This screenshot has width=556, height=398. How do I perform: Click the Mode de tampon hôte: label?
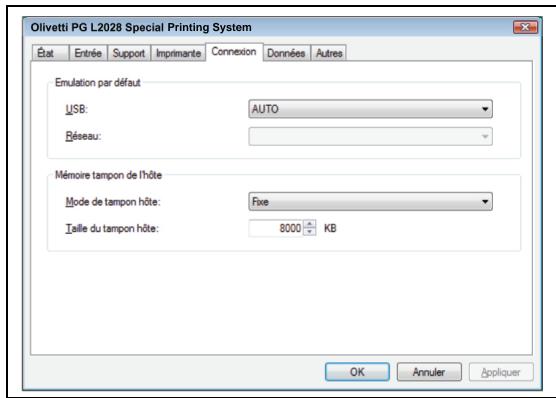pyautogui.click(x=113, y=201)
